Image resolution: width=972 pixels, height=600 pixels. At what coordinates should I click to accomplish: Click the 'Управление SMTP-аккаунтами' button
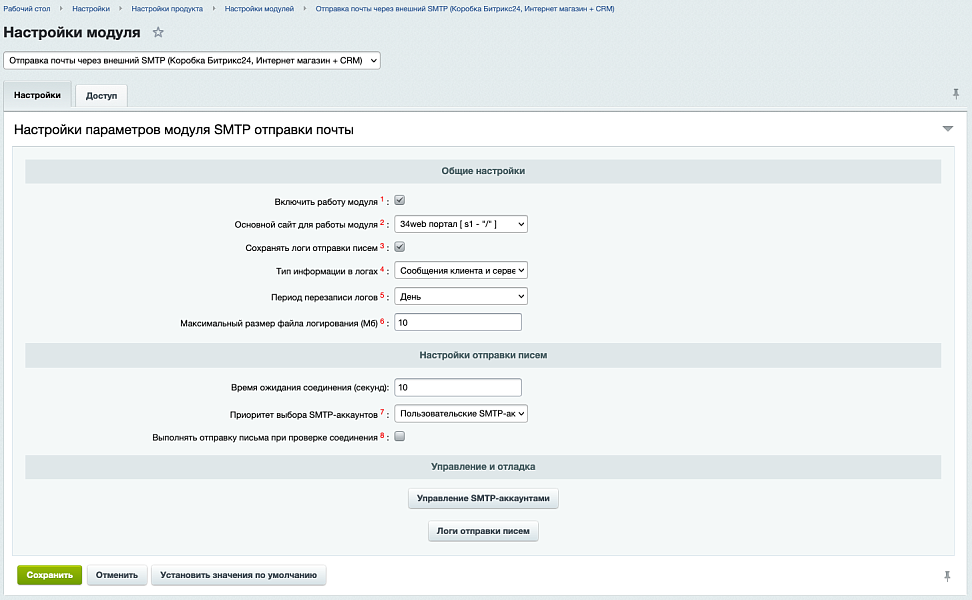pos(483,498)
